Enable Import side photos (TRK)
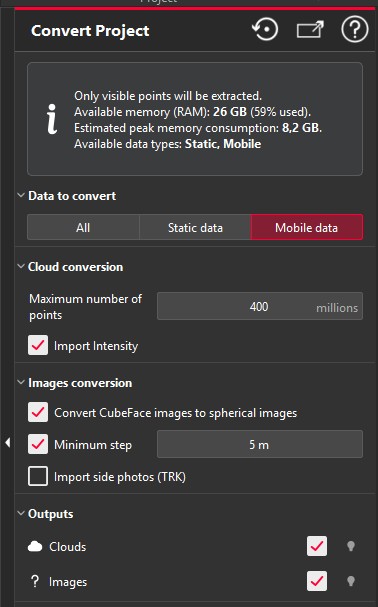 coord(38,476)
